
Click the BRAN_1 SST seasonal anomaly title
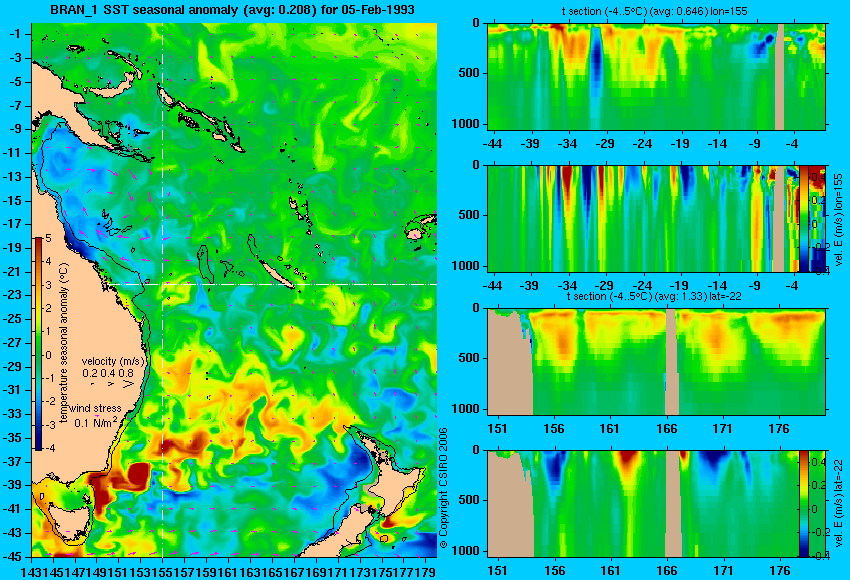tap(233, 9)
